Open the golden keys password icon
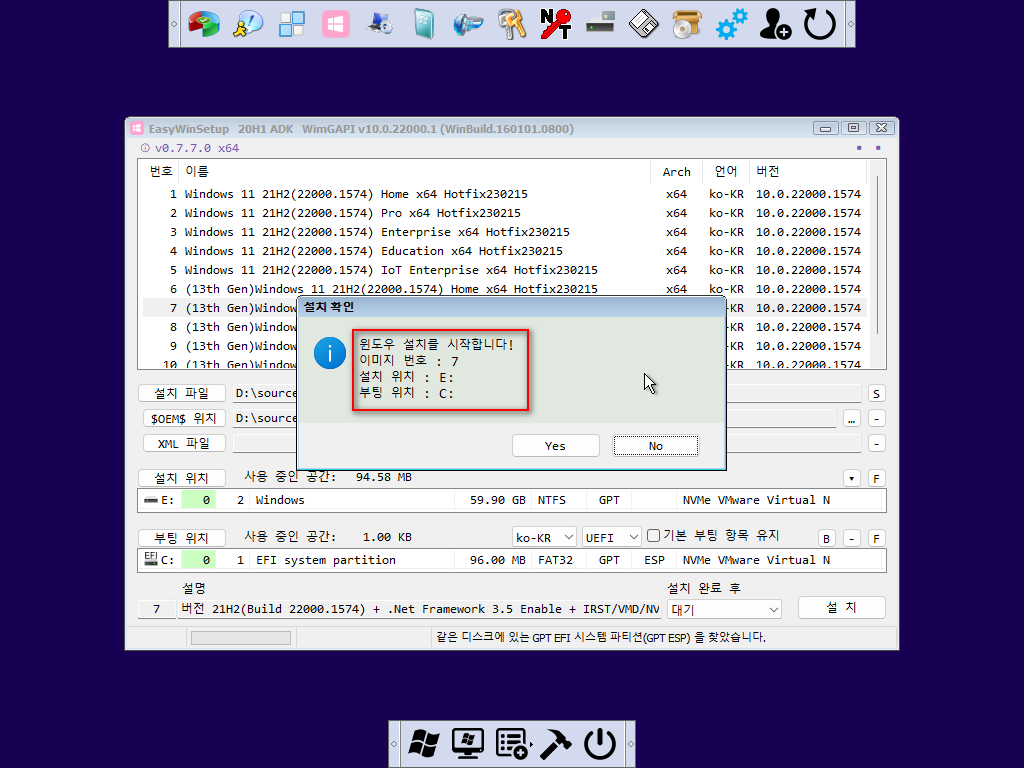 point(511,24)
